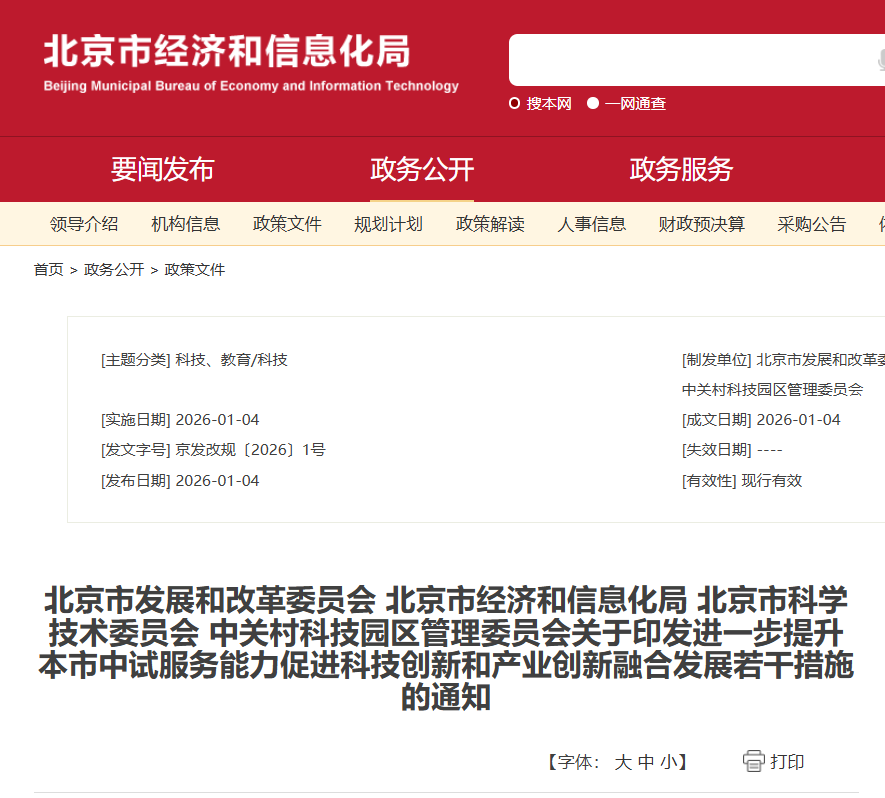Go to 领导介绍 submenu item
The height and width of the screenshot is (798, 885).
(x=84, y=224)
